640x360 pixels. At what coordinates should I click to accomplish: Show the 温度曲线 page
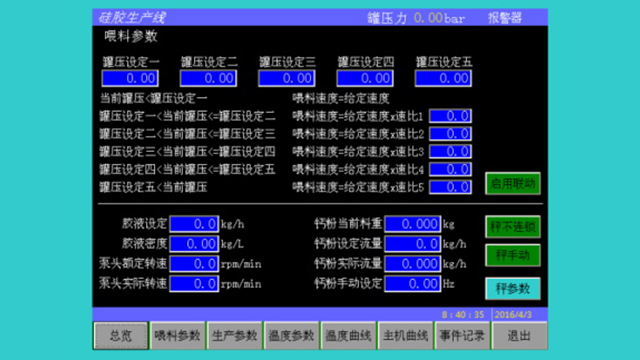(x=348, y=336)
